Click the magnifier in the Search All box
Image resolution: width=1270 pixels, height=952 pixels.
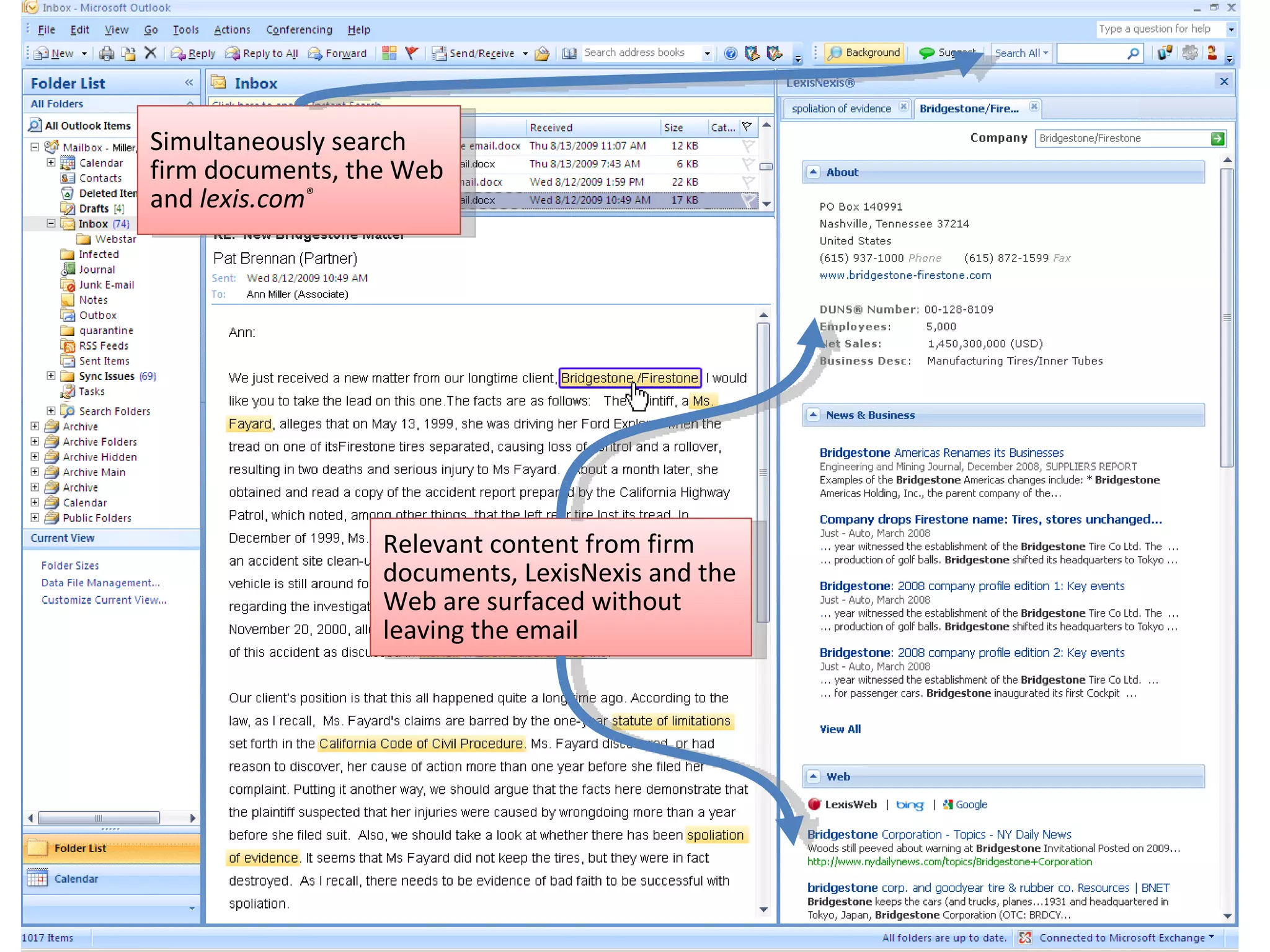coord(1133,53)
